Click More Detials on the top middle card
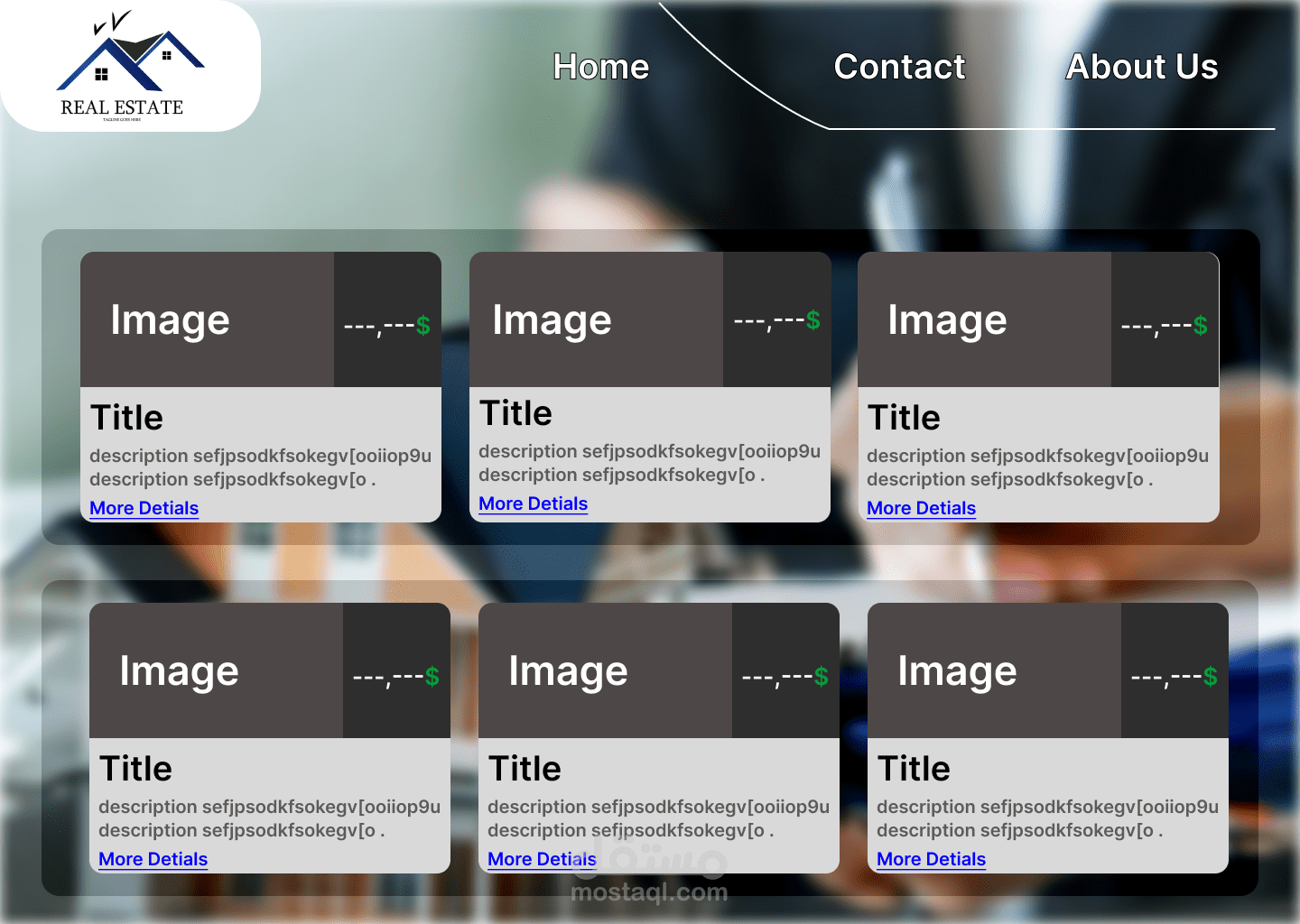 point(533,504)
